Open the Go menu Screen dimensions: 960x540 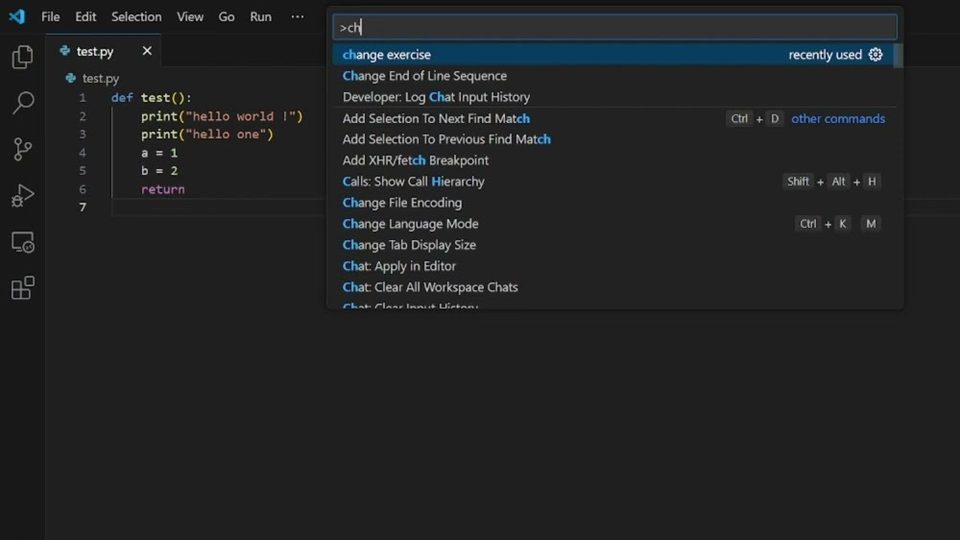(x=227, y=17)
